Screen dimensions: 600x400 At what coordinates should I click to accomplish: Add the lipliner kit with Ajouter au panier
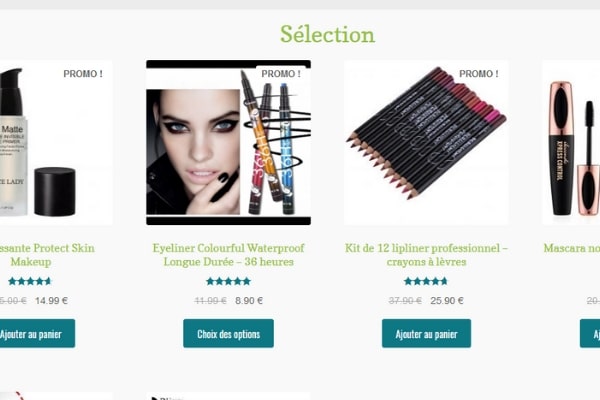point(426,333)
